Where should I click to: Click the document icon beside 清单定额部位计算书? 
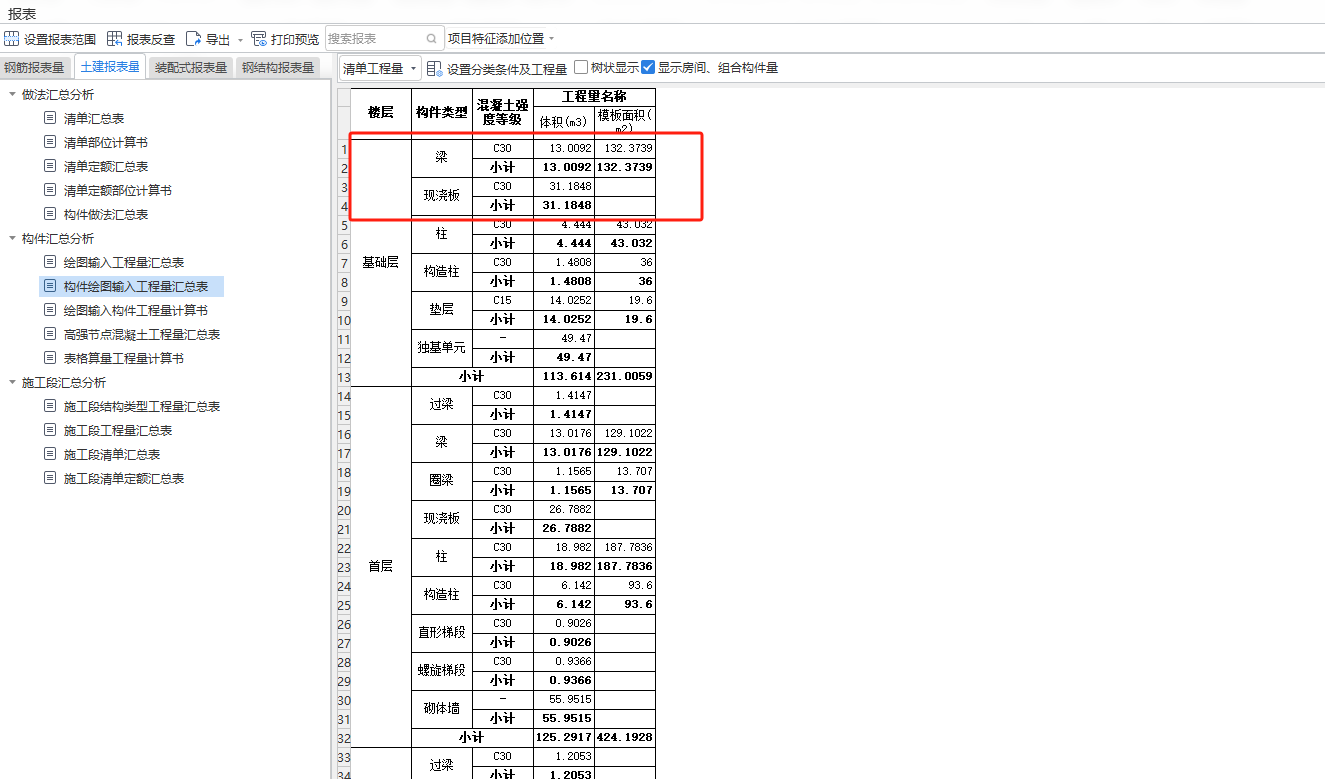pyautogui.click(x=50, y=190)
